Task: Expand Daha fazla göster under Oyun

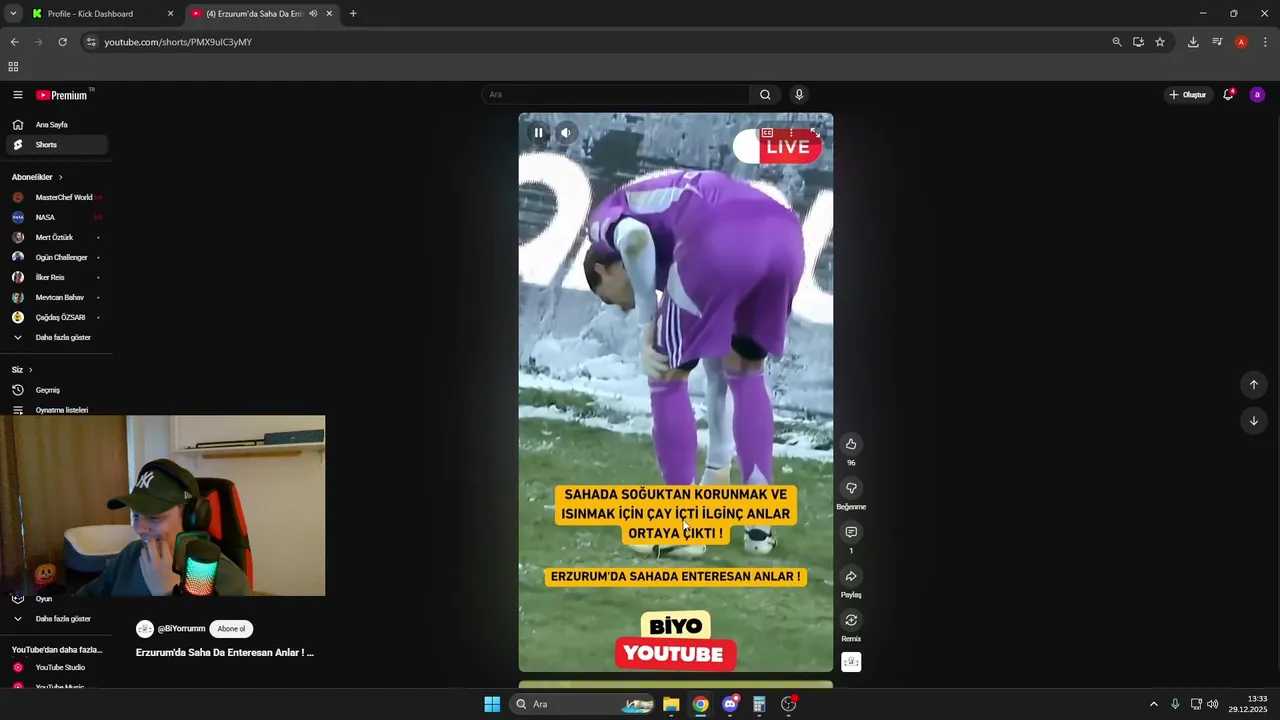Action: 56,619
